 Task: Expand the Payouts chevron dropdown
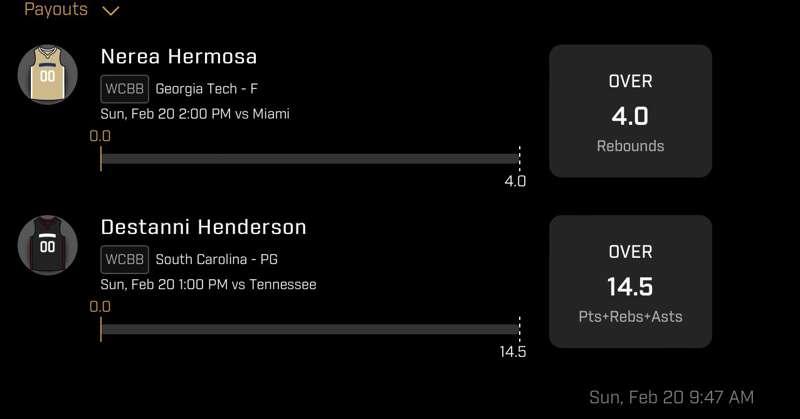point(111,11)
